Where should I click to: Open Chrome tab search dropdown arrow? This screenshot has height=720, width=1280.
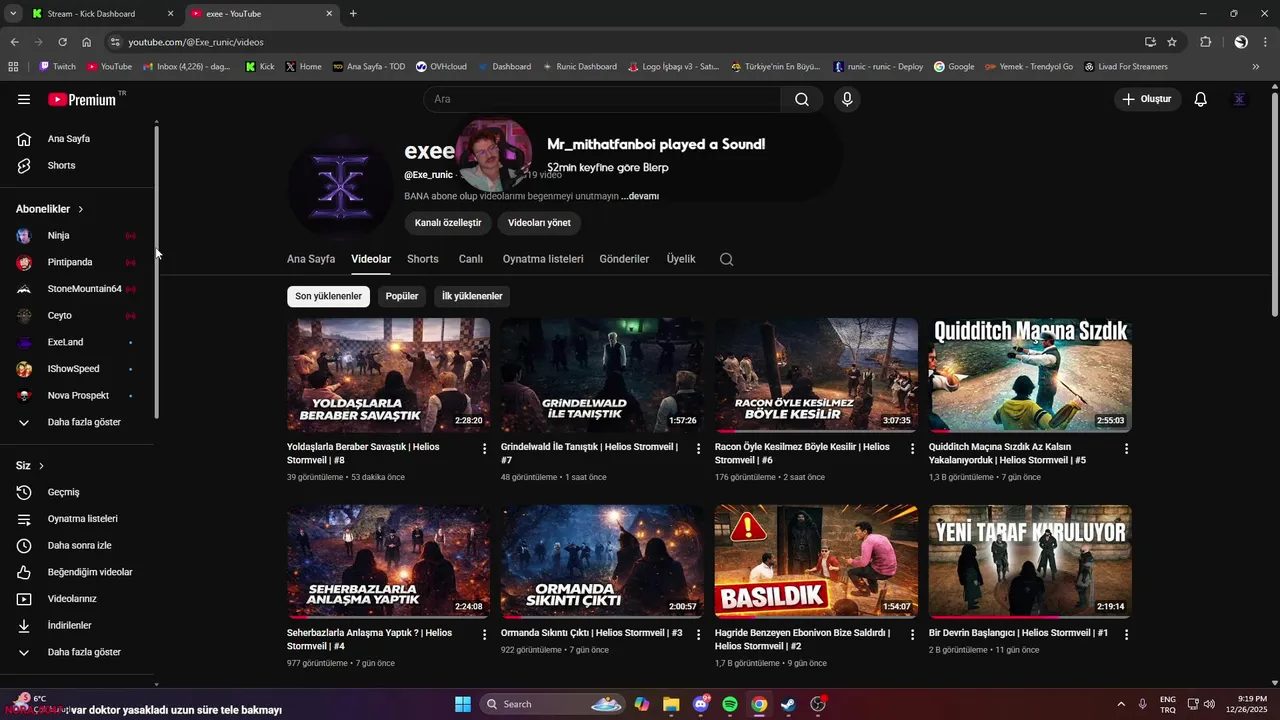pos(13,13)
